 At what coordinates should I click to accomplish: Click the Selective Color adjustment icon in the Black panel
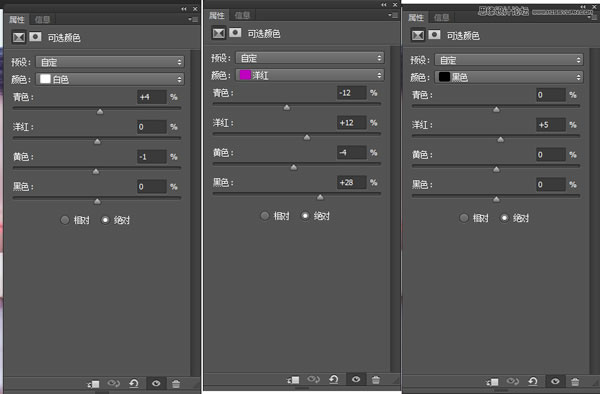[x=418, y=35]
